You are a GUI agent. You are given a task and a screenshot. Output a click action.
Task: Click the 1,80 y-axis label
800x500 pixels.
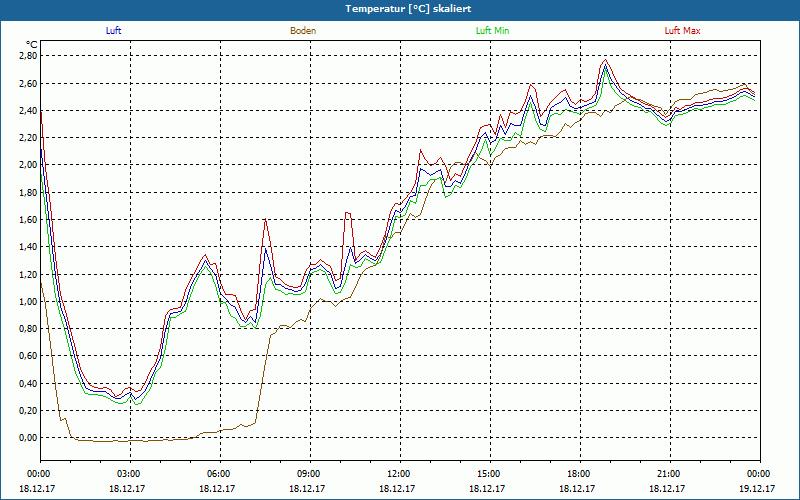click(x=28, y=192)
